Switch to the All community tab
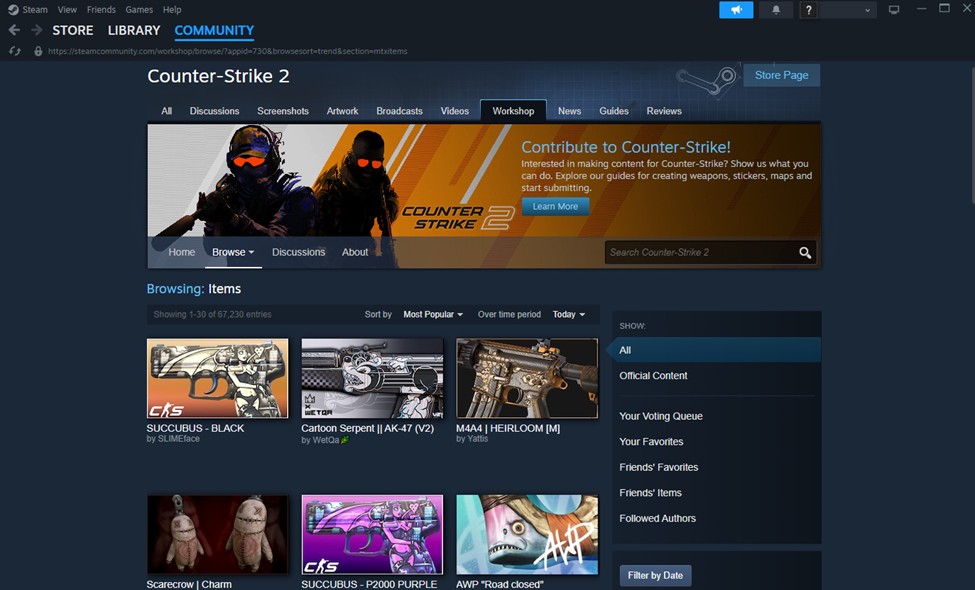This screenshot has height=590, width=975. [x=167, y=111]
